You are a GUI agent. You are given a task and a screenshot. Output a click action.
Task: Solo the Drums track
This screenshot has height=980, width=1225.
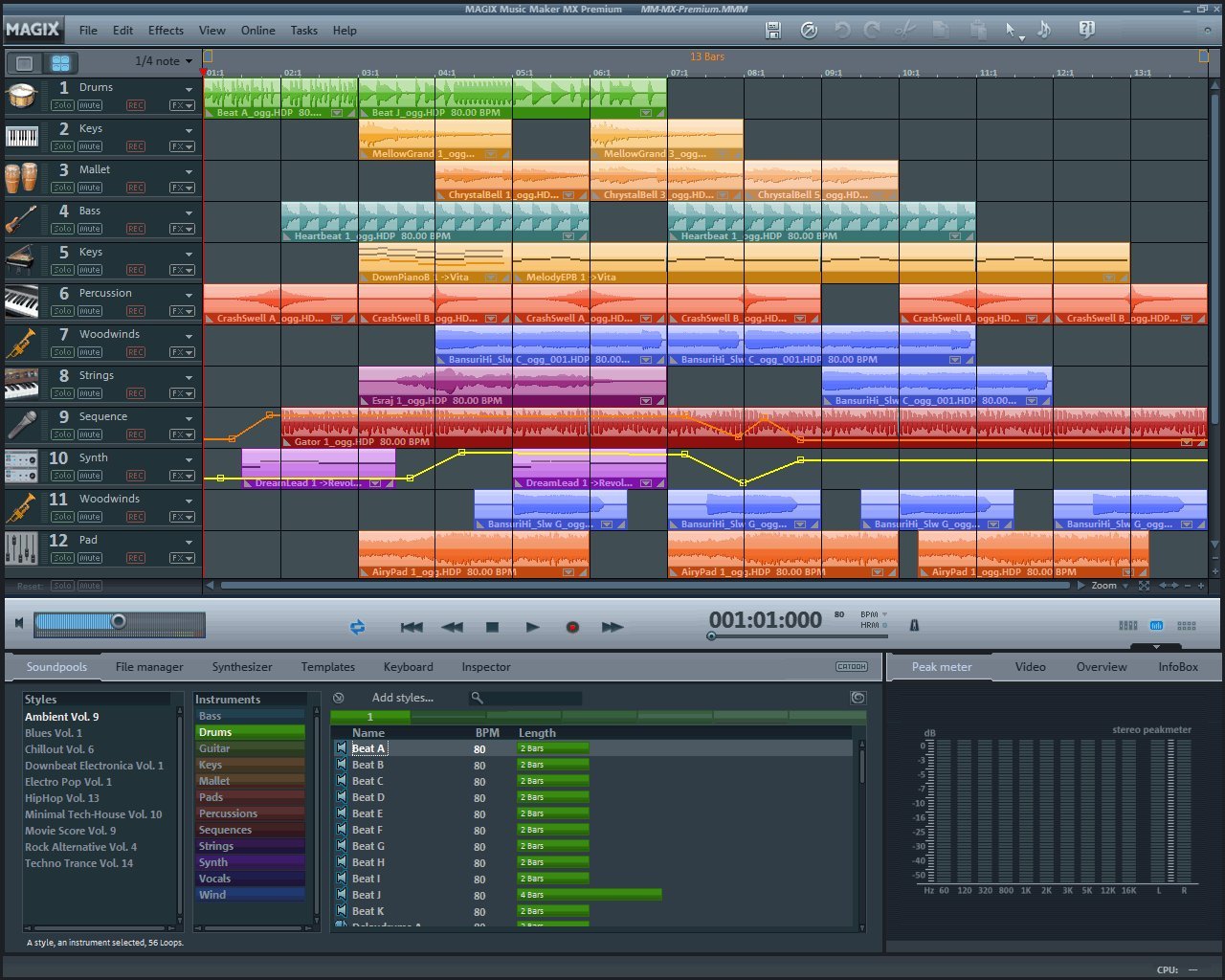coord(62,105)
